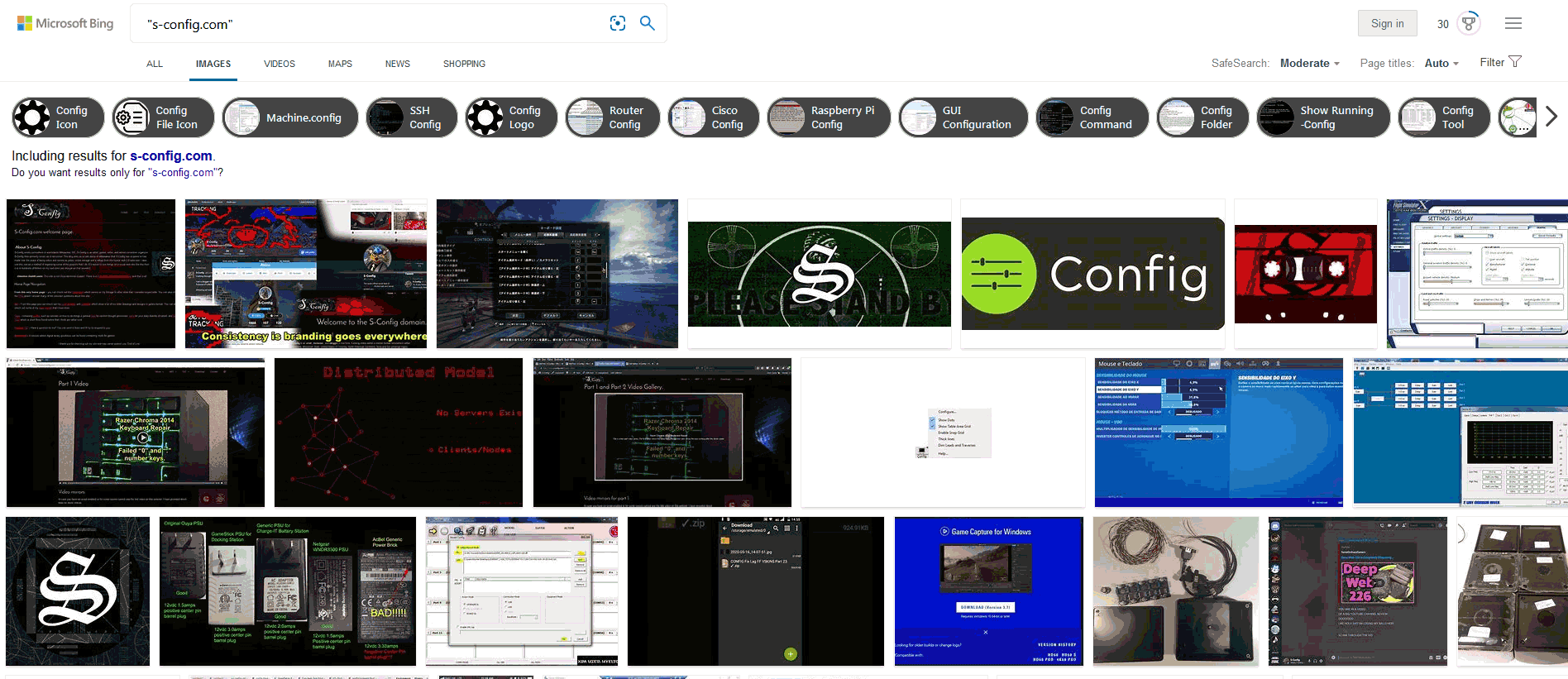Open the Game Capture for Windows thumbnail

[989, 591]
